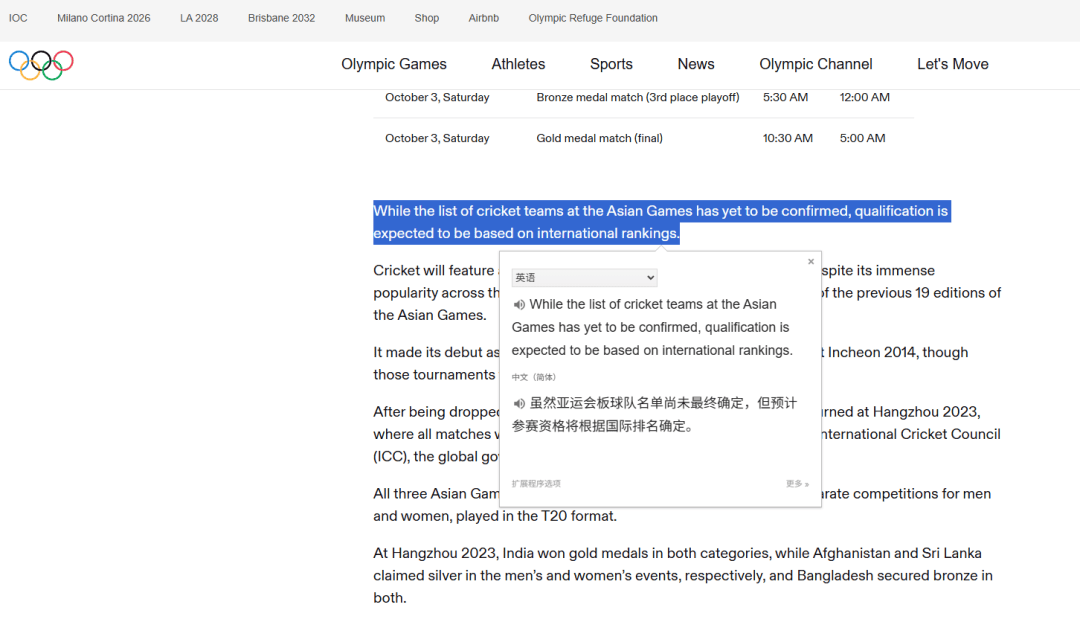The width and height of the screenshot is (1080, 622).
Task: Open the Athletes menu item
Action: [518, 64]
